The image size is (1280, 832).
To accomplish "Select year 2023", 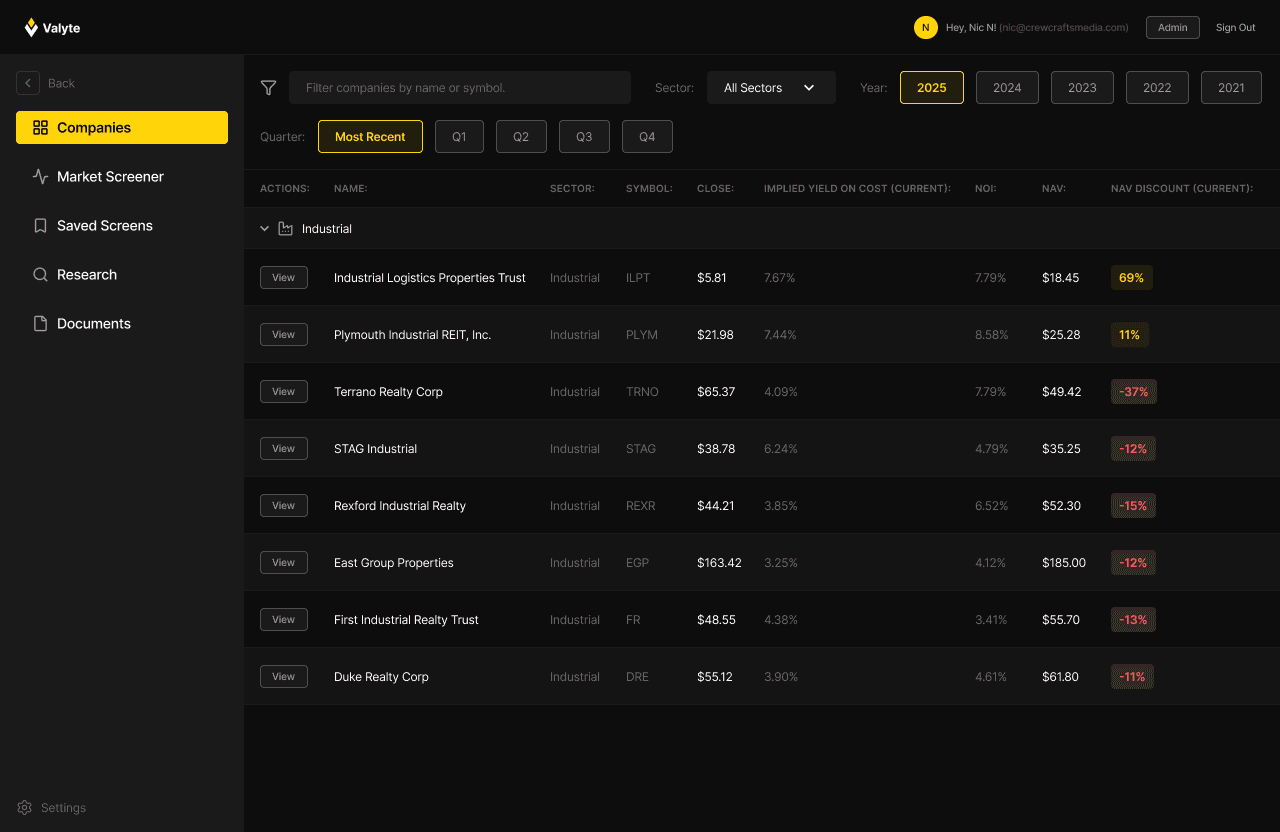I will coord(1082,88).
